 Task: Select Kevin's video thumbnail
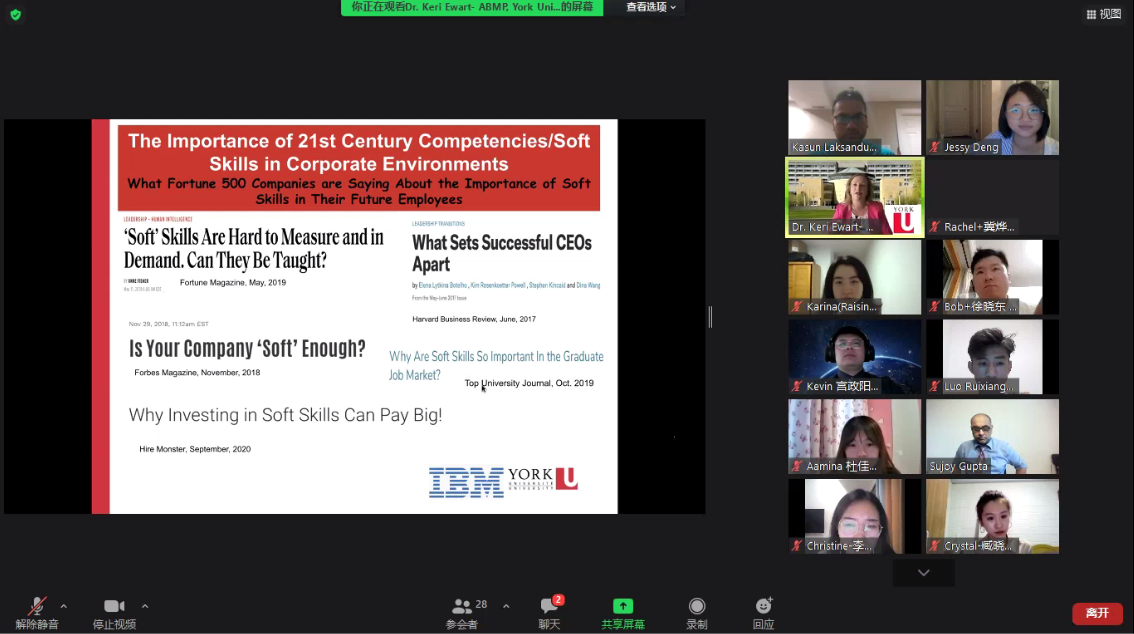point(855,357)
